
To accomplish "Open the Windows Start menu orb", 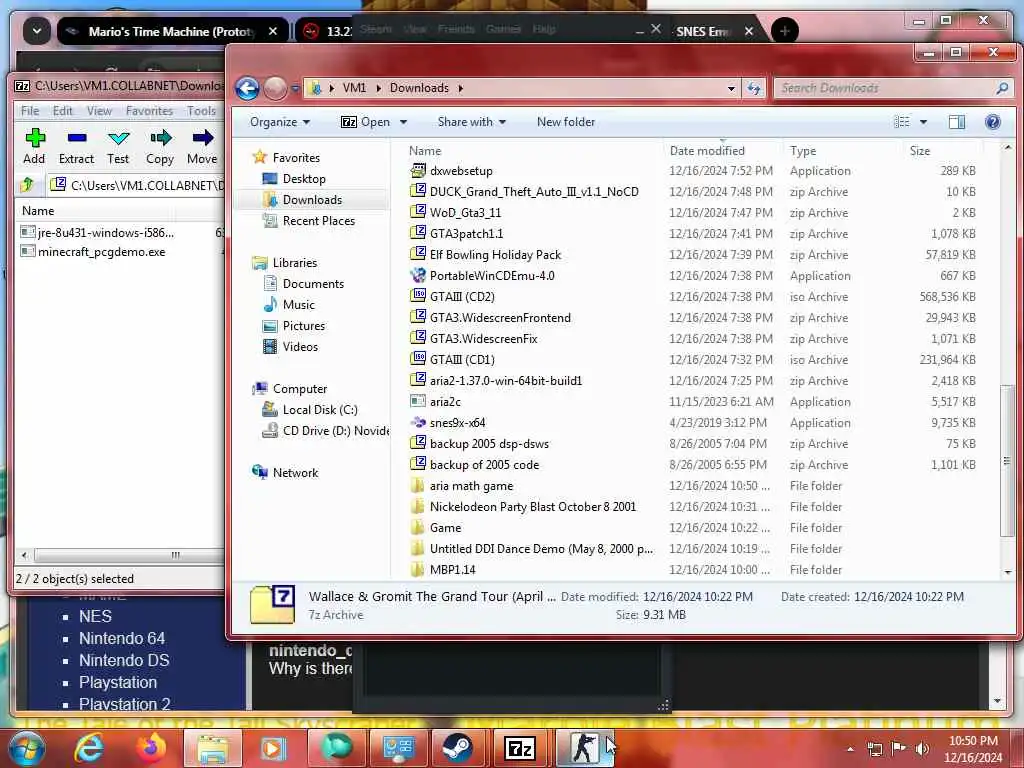I will [x=25, y=748].
